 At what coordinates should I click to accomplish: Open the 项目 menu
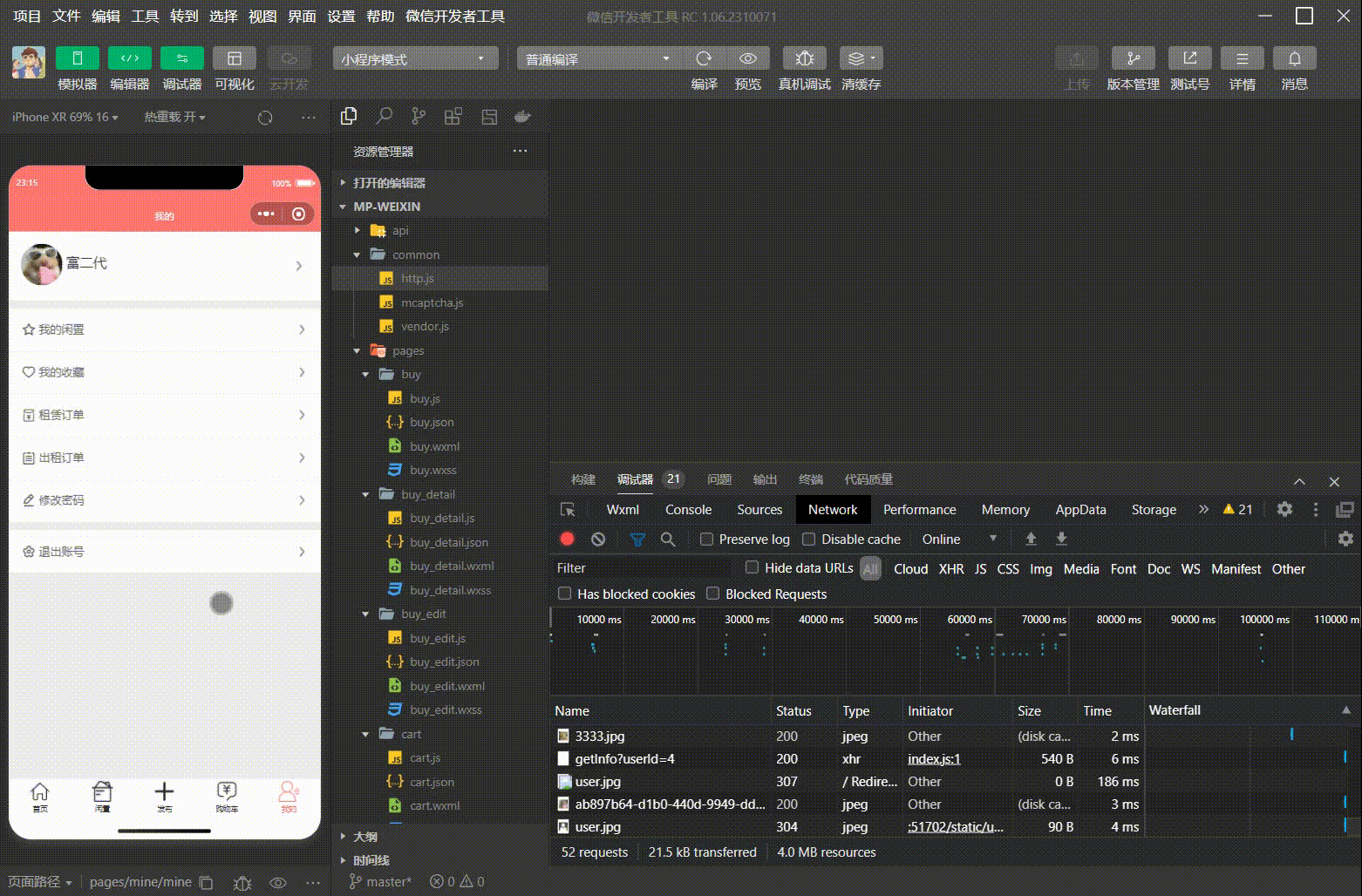coord(27,16)
